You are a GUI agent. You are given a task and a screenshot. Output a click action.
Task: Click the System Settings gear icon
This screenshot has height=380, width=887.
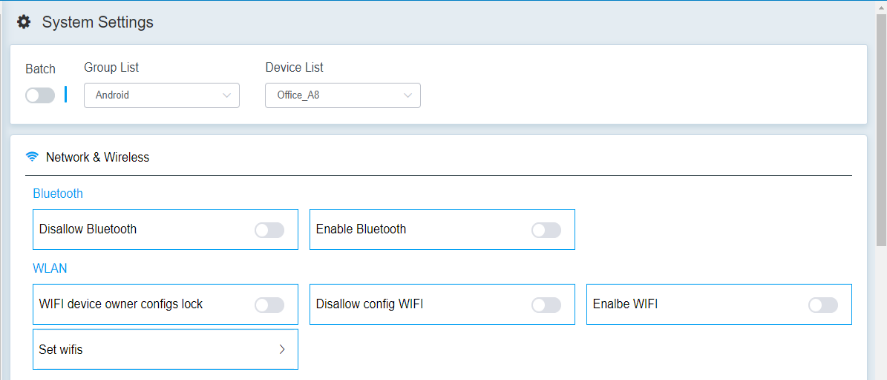(24, 22)
